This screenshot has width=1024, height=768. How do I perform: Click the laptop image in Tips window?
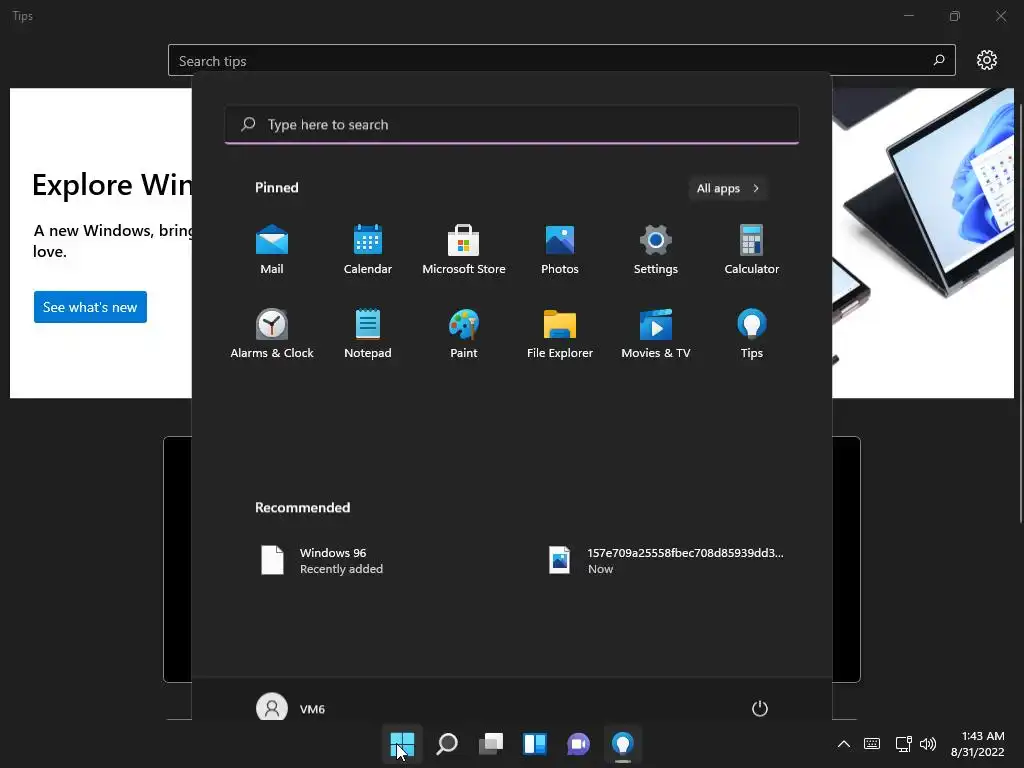pyautogui.click(x=923, y=243)
